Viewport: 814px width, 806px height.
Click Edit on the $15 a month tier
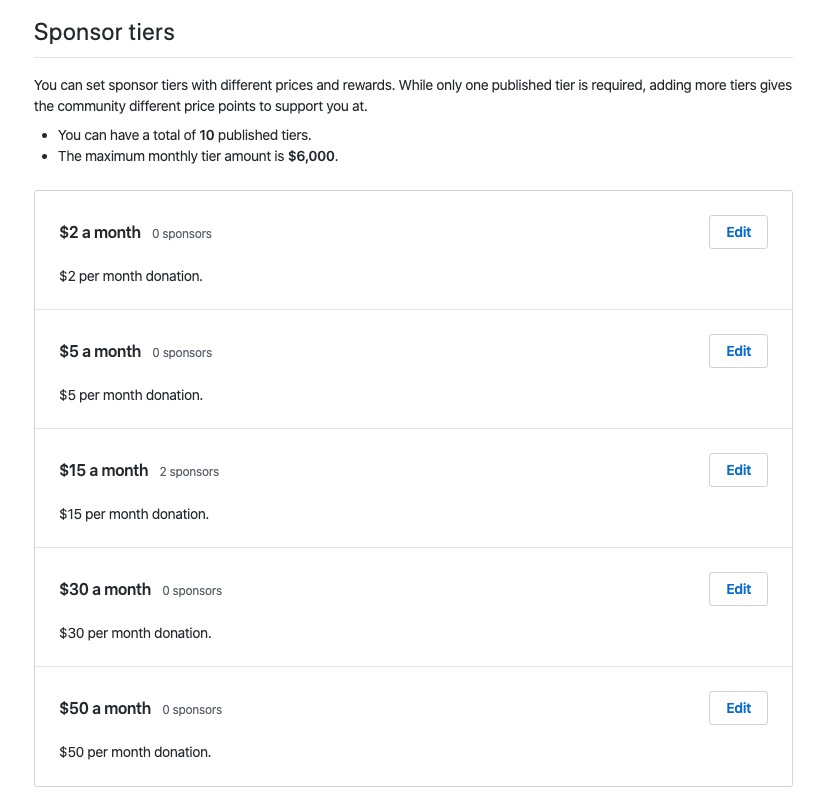[x=738, y=470]
